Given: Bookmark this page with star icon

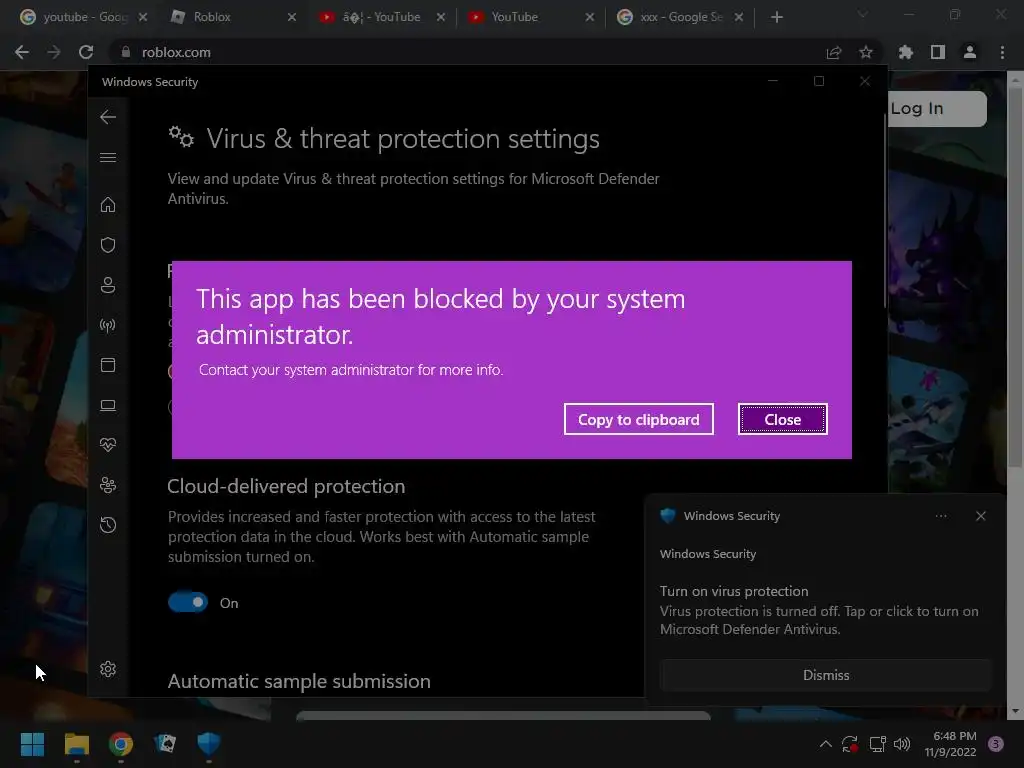Looking at the screenshot, I should point(866,52).
